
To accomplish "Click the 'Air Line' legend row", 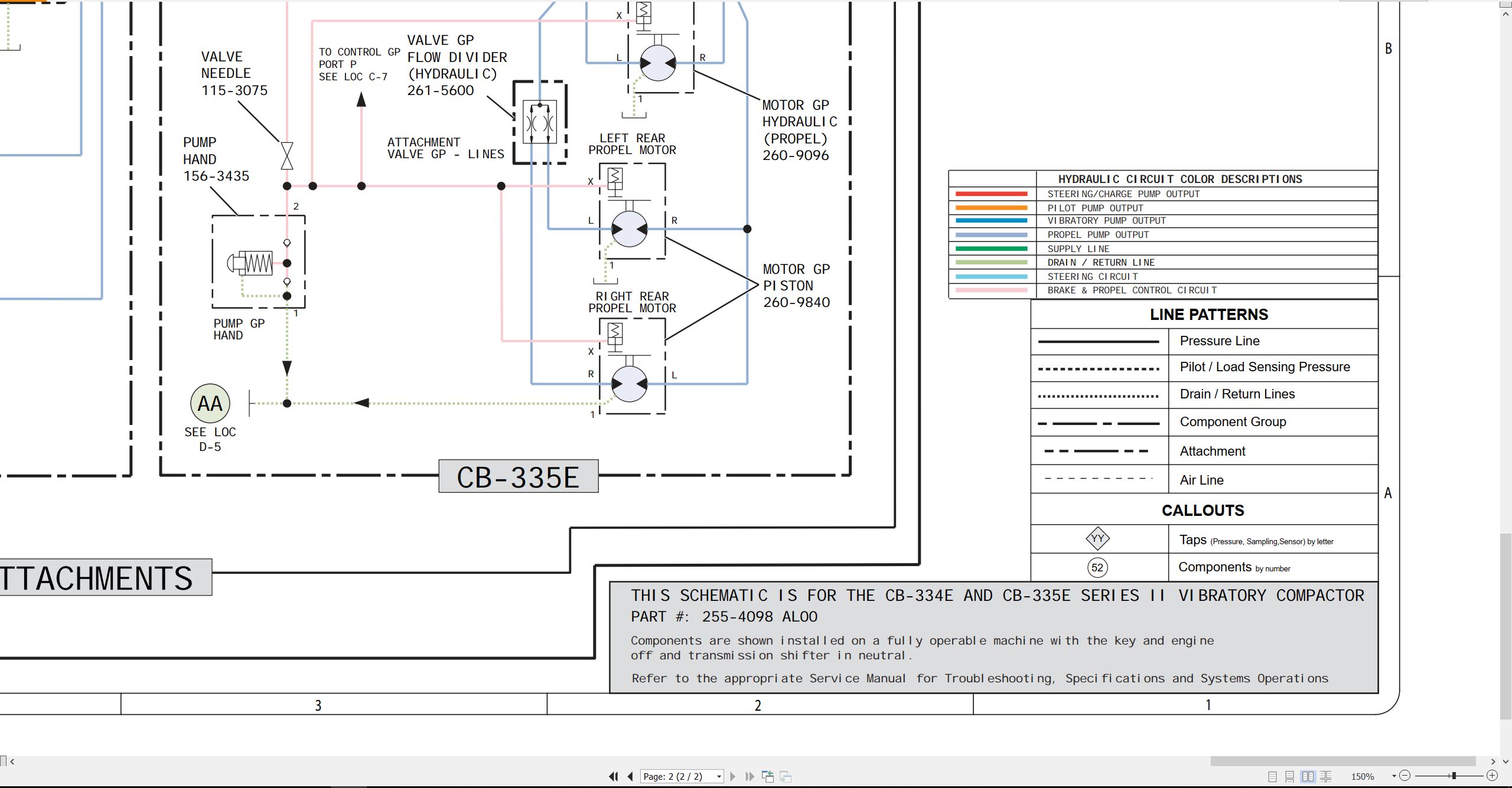I will [1205, 480].
